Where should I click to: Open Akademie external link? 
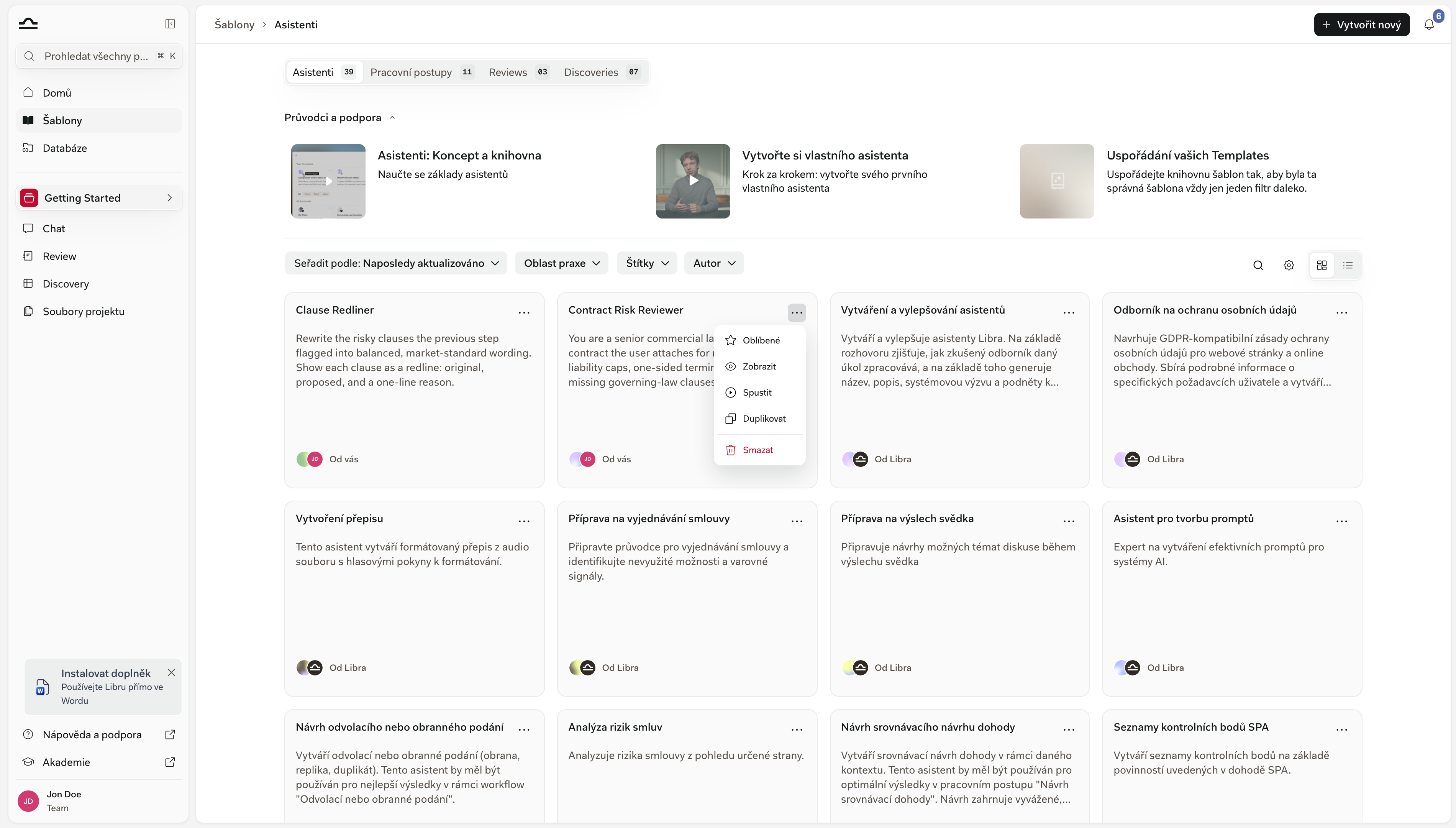[x=99, y=762]
